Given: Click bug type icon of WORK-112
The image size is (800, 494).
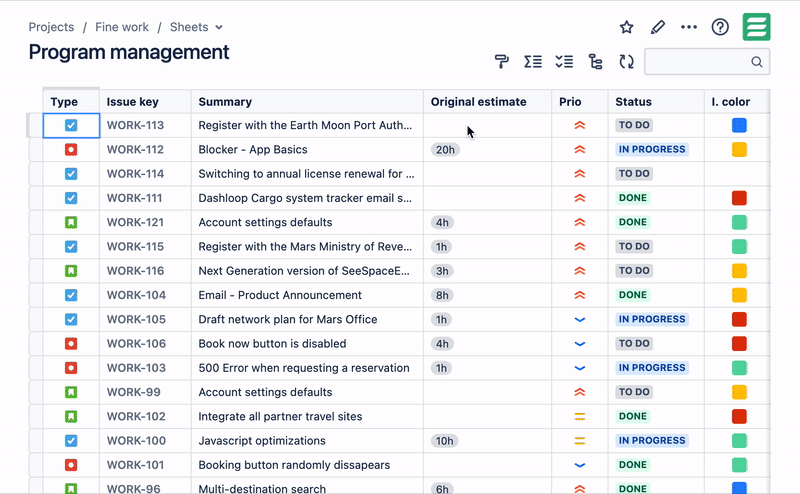Looking at the screenshot, I should tap(71, 150).
